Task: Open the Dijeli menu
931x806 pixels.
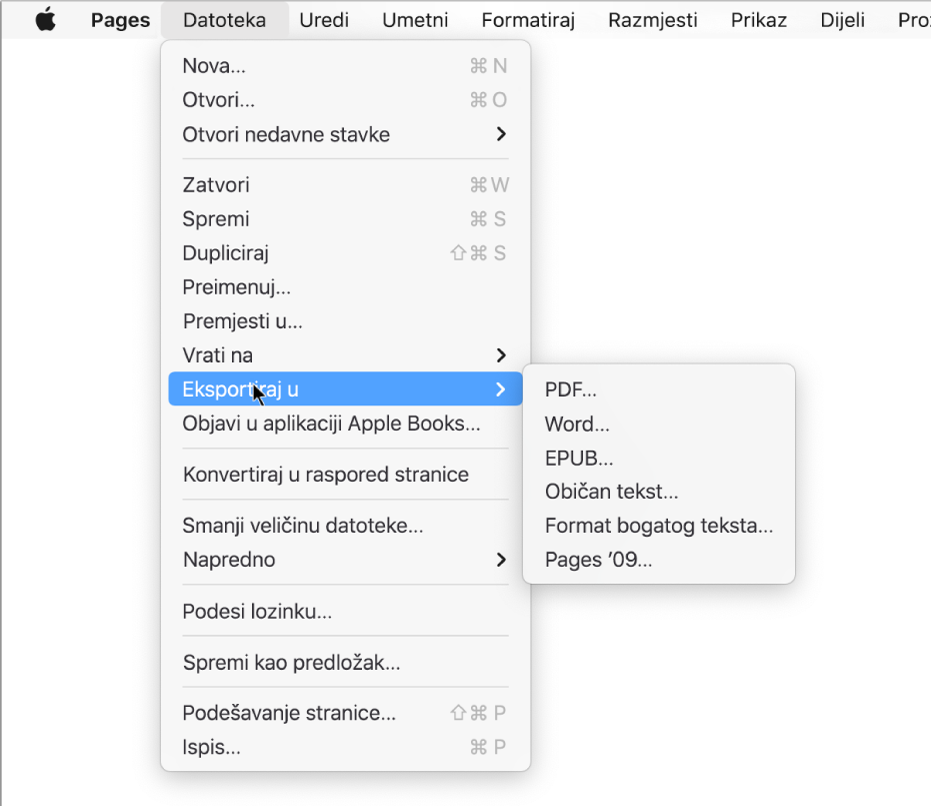Action: (842, 20)
